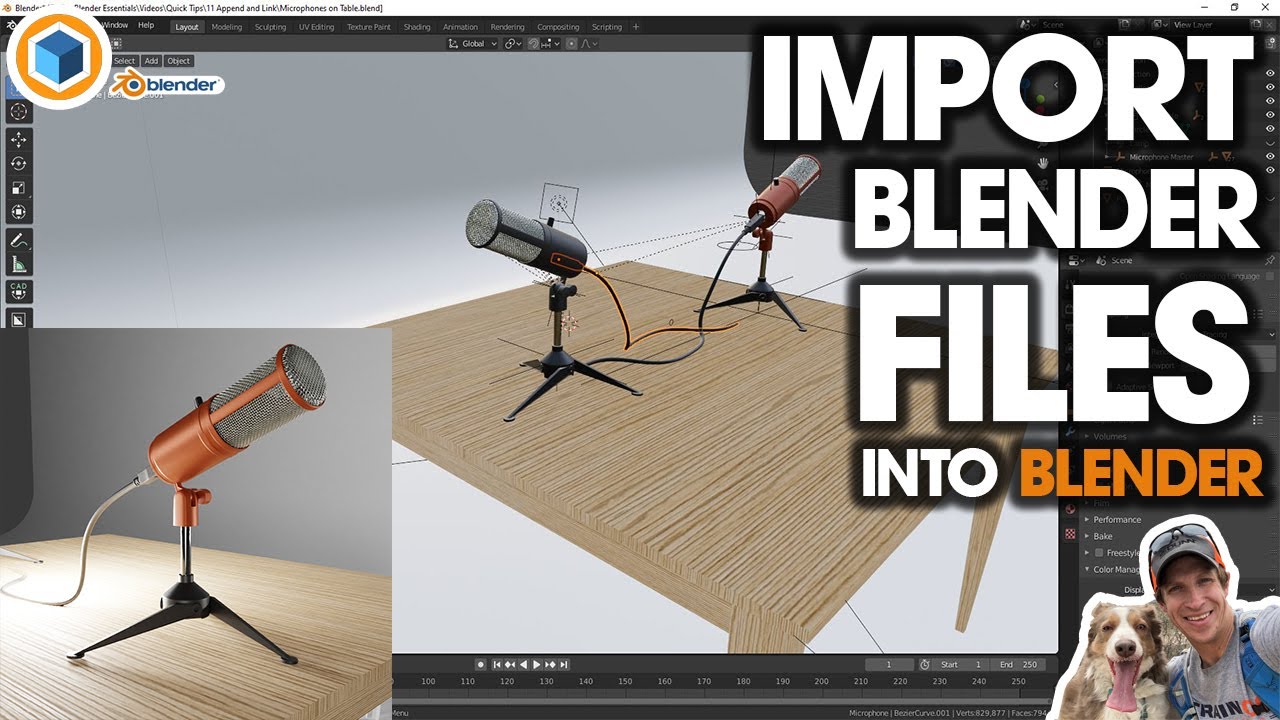Open the Global transform orientation dropdown
The width and height of the screenshot is (1280, 720).
pyautogui.click(x=472, y=43)
